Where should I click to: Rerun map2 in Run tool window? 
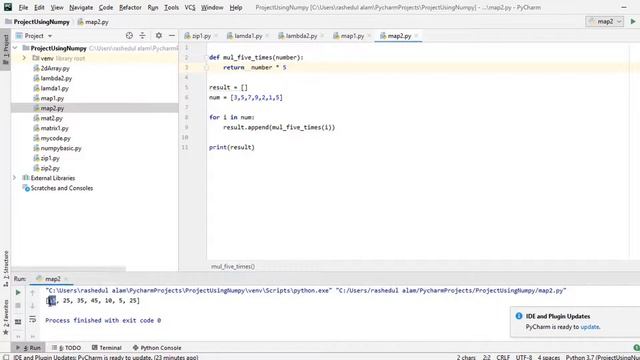(18, 292)
